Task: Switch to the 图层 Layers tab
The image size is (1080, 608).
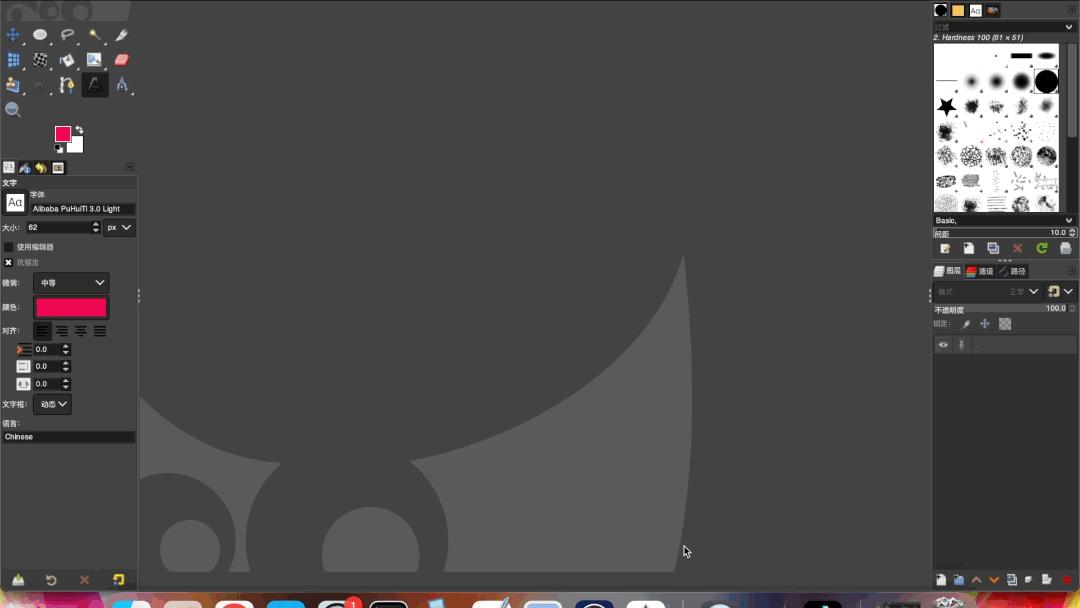Action: 948,271
